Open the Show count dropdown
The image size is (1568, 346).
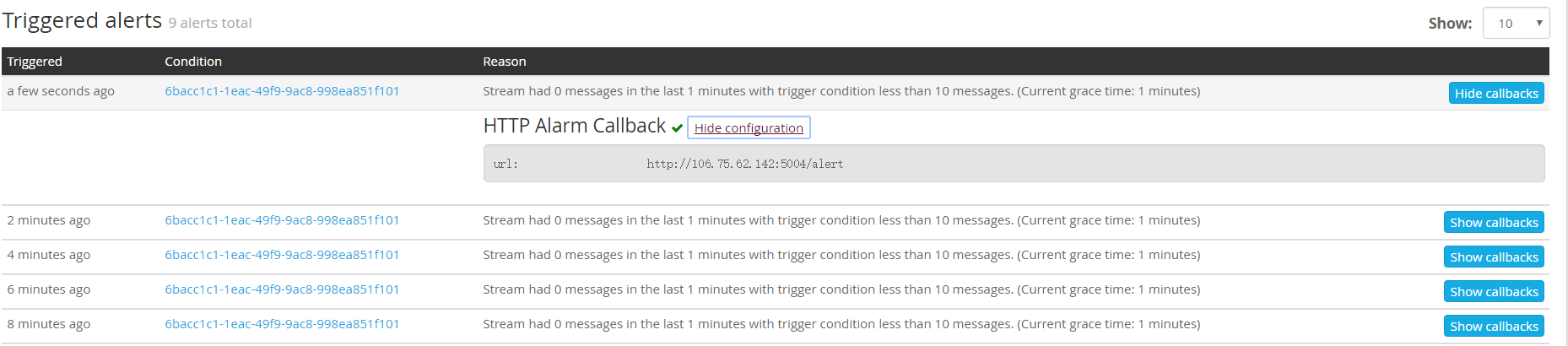coord(1516,24)
